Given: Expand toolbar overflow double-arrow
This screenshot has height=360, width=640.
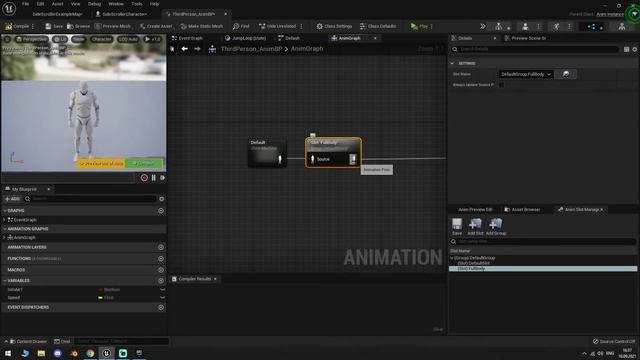Looking at the screenshot, I should pyautogui.click(x=482, y=26).
